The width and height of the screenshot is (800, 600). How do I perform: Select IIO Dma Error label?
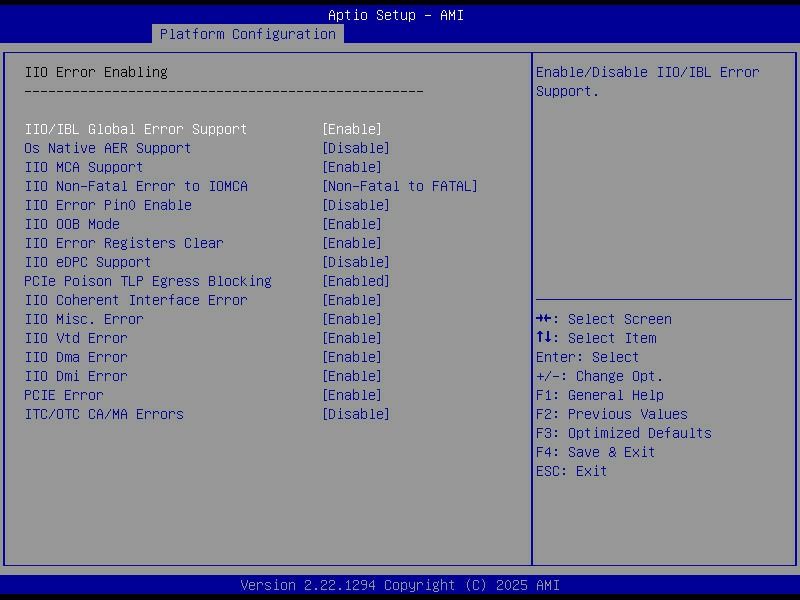point(76,357)
